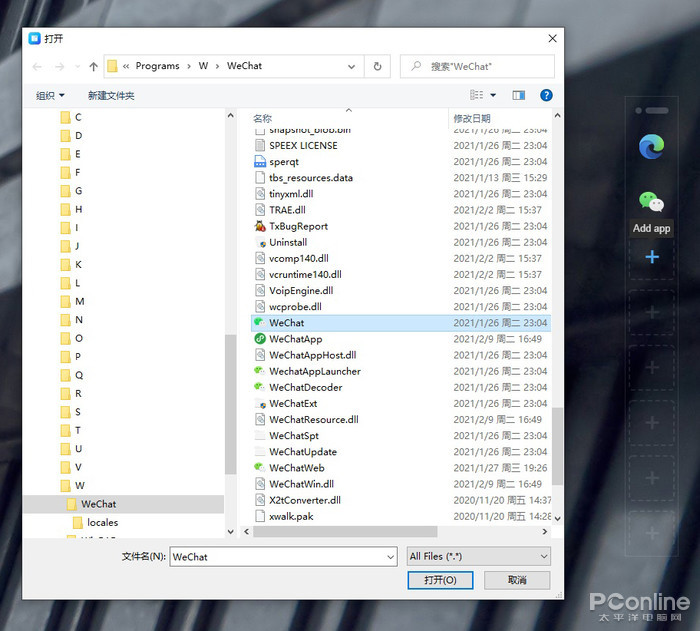700x631 pixels.
Task: Select locales folder in the tree
Action: pyautogui.click(x=96, y=522)
